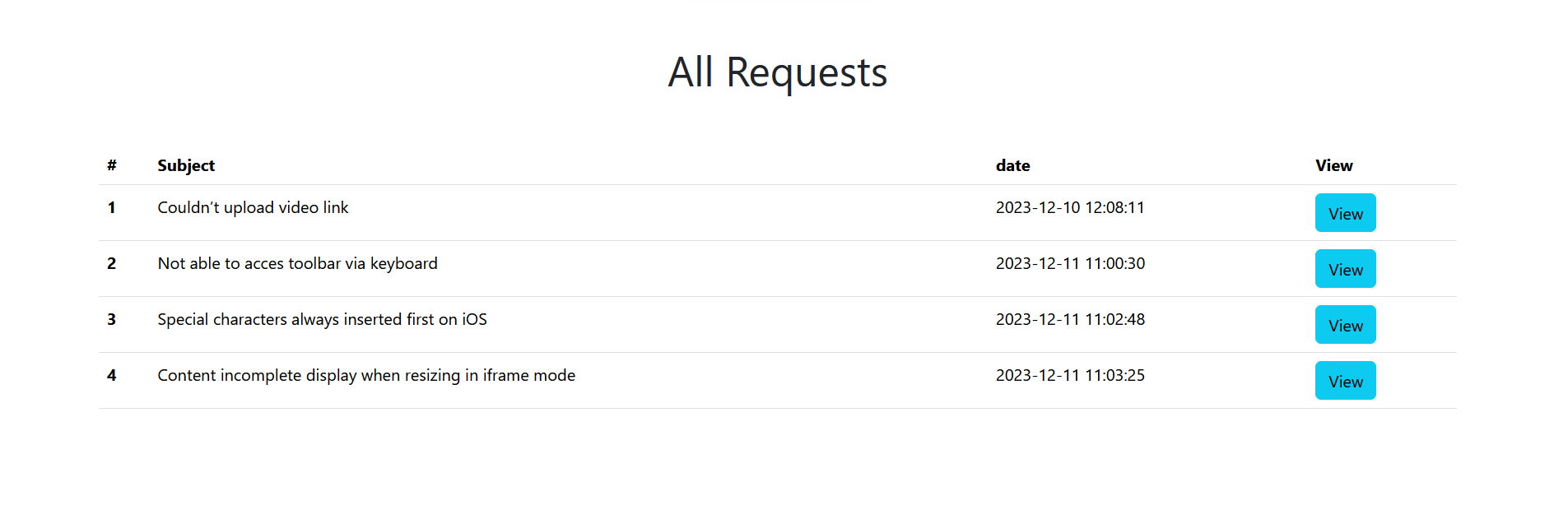Click View for the iframe resizing request
Viewport: 1568px width, 505px height.
[x=1344, y=380]
